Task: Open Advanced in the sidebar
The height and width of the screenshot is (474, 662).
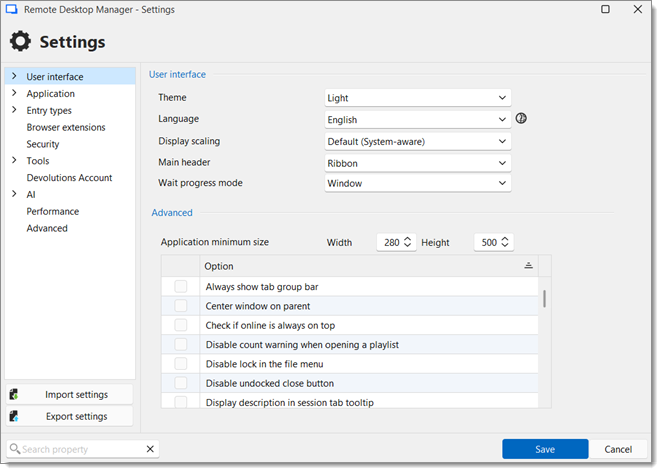Action: coord(47,228)
